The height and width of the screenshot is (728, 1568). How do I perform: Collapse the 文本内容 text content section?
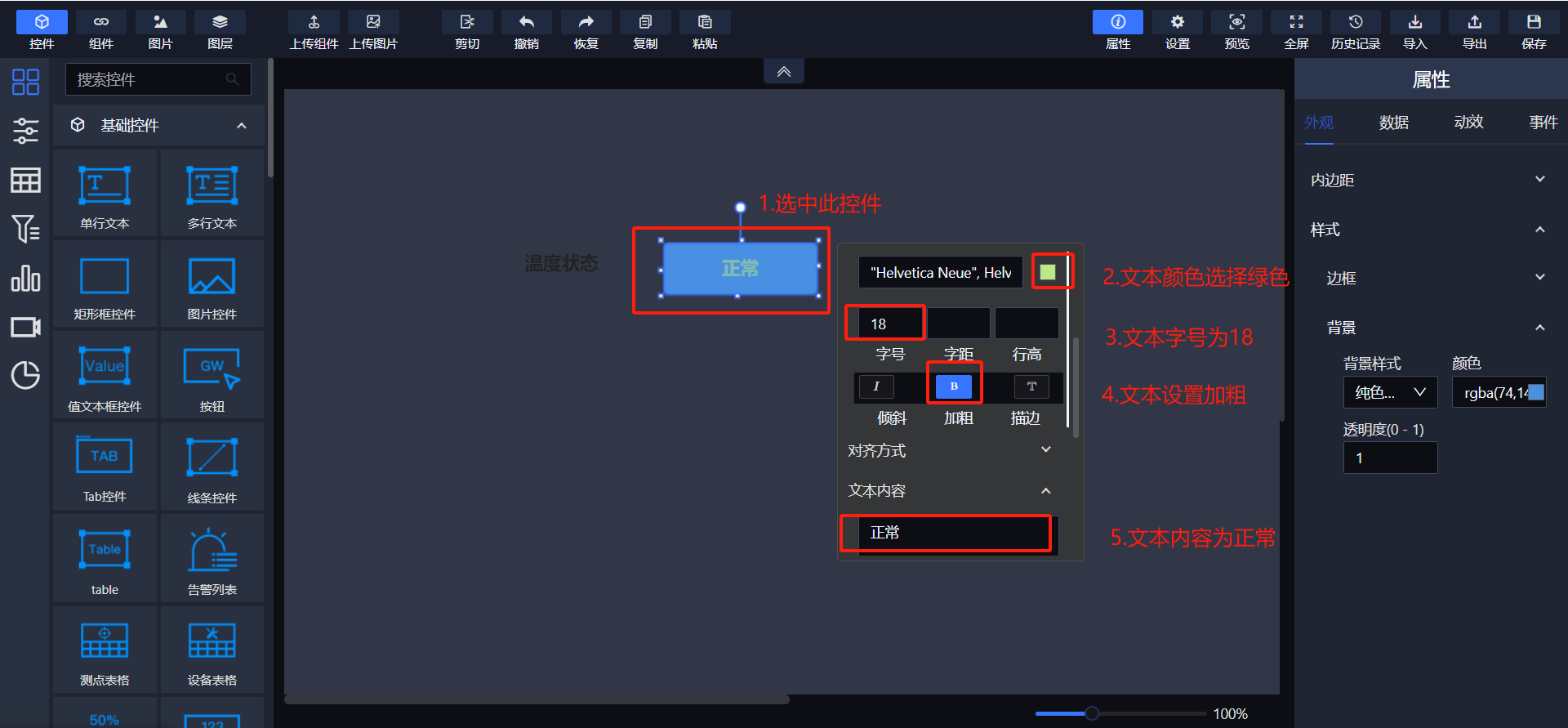[1046, 490]
